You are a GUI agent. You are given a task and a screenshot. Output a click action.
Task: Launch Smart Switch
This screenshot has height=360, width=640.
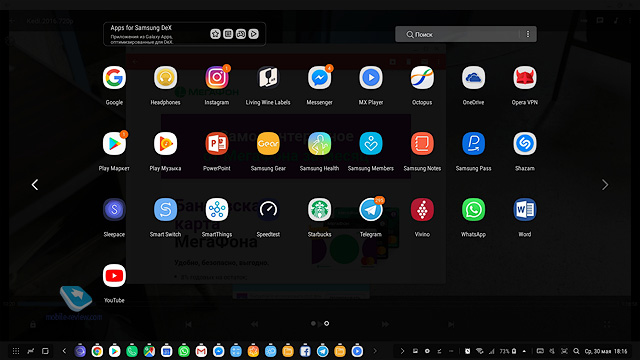(x=165, y=209)
